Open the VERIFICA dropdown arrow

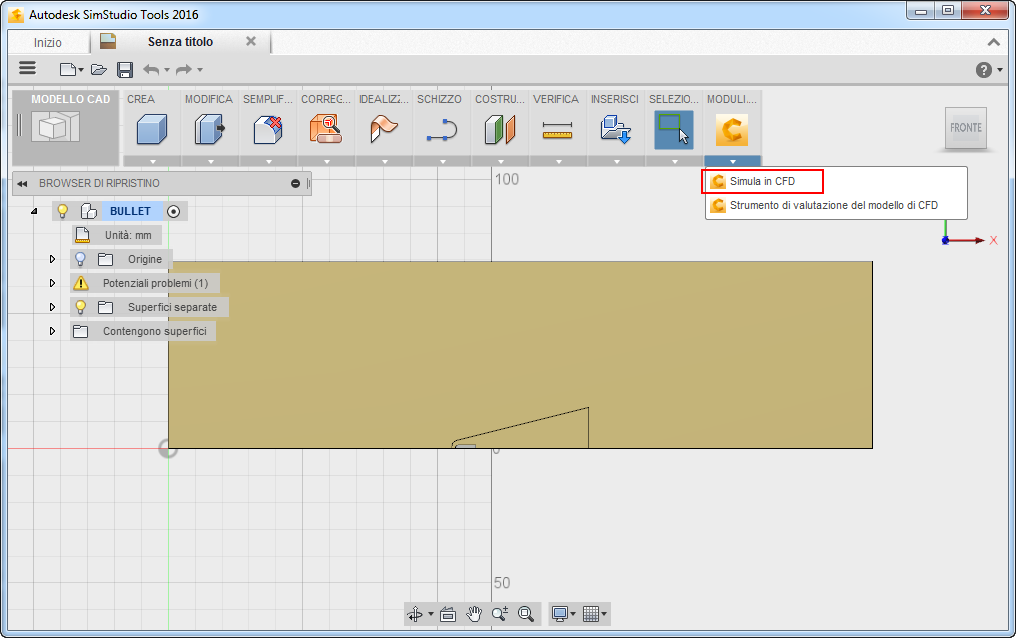(559, 161)
